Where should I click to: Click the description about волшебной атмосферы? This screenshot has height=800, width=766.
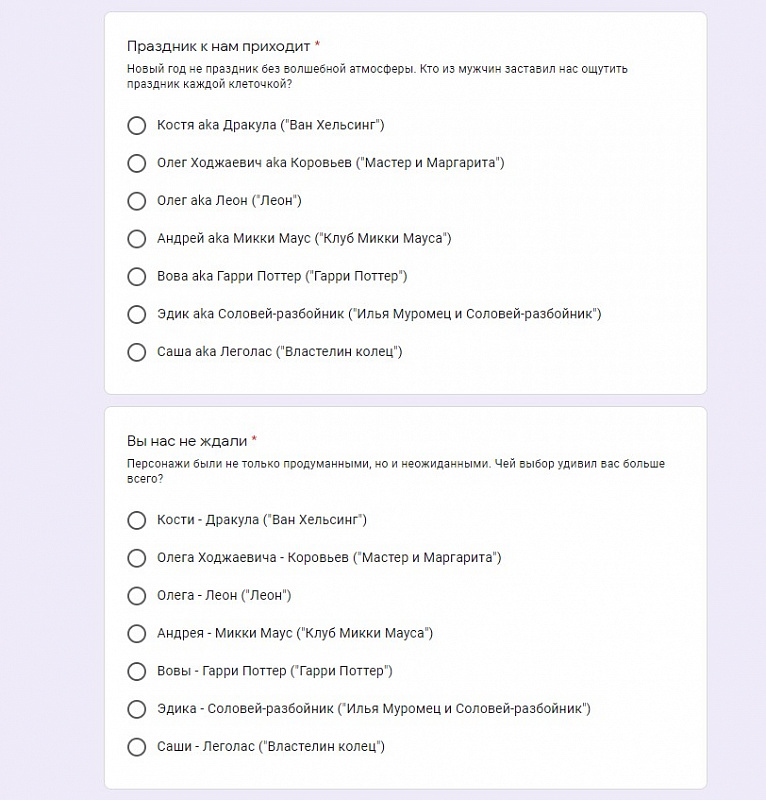click(x=377, y=77)
